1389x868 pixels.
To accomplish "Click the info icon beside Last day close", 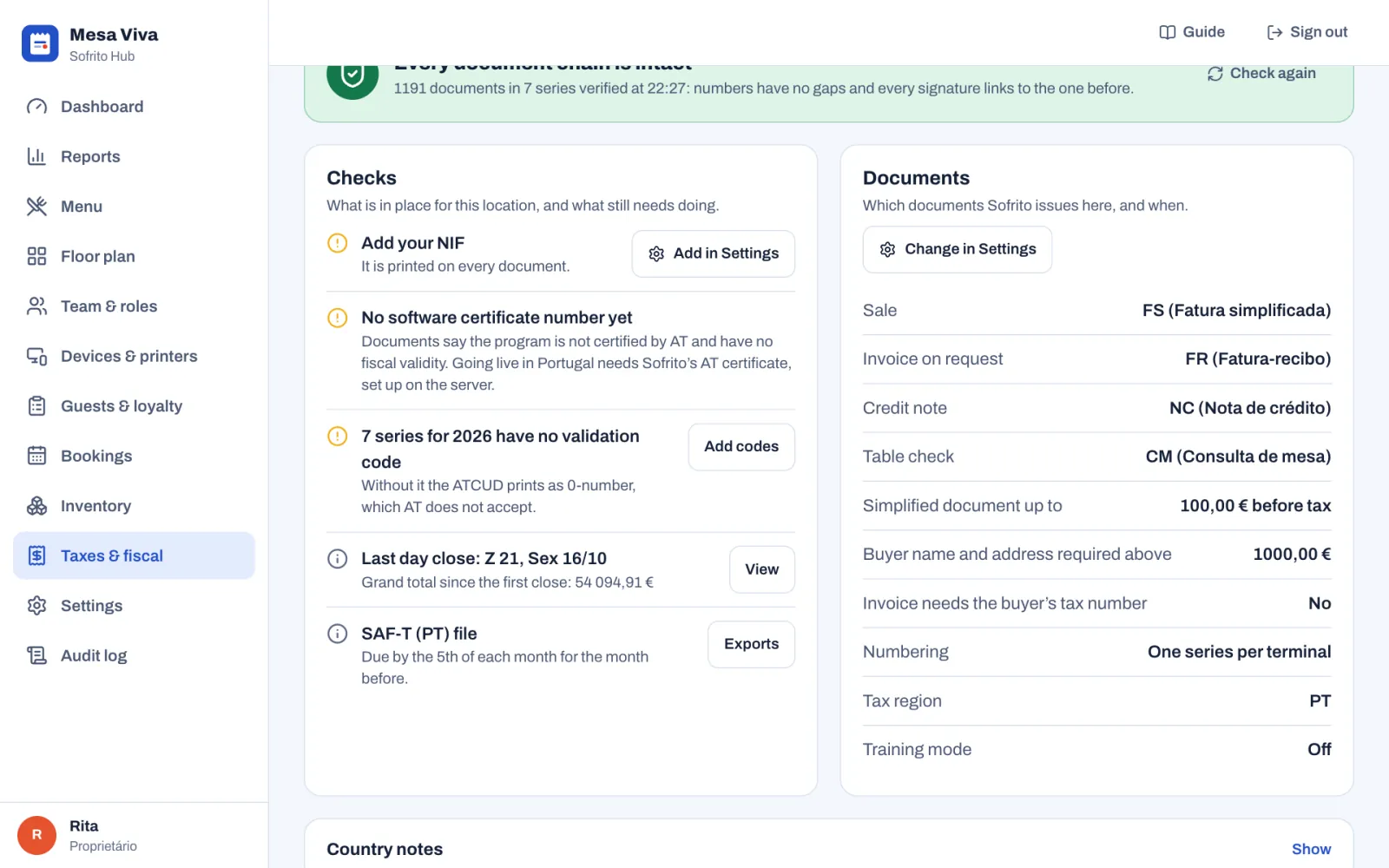I will pyautogui.click(x=338, y=559).
